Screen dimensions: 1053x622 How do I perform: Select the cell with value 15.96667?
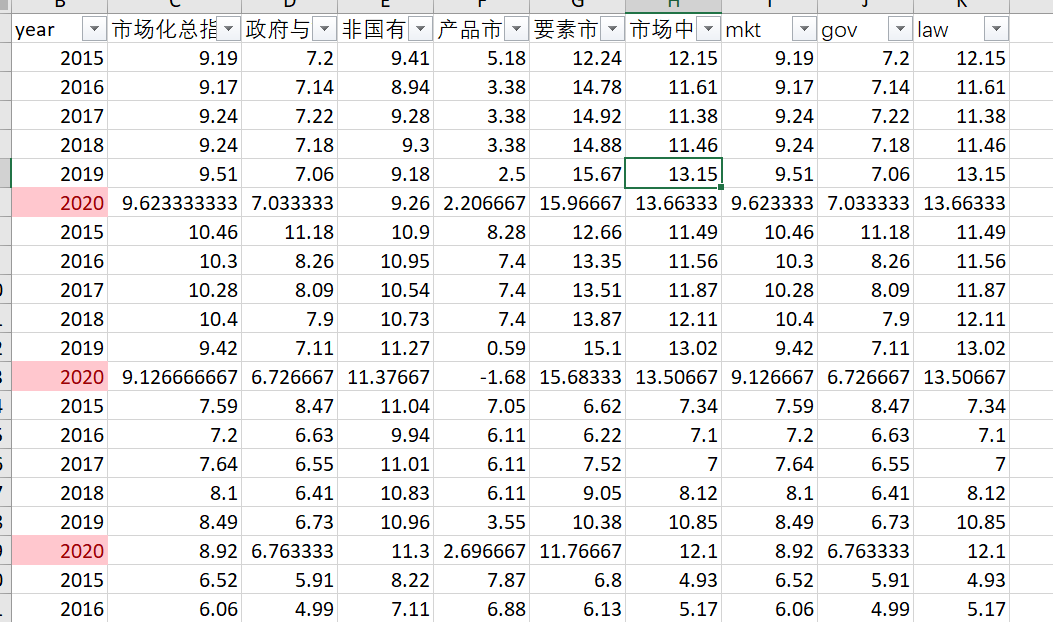(x=578, y=202)
